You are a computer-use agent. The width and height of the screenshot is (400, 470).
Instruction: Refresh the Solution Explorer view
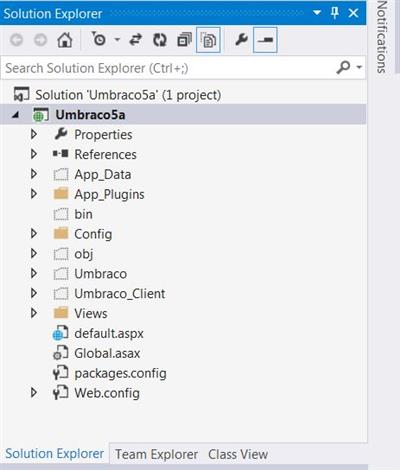click(160, 40)
